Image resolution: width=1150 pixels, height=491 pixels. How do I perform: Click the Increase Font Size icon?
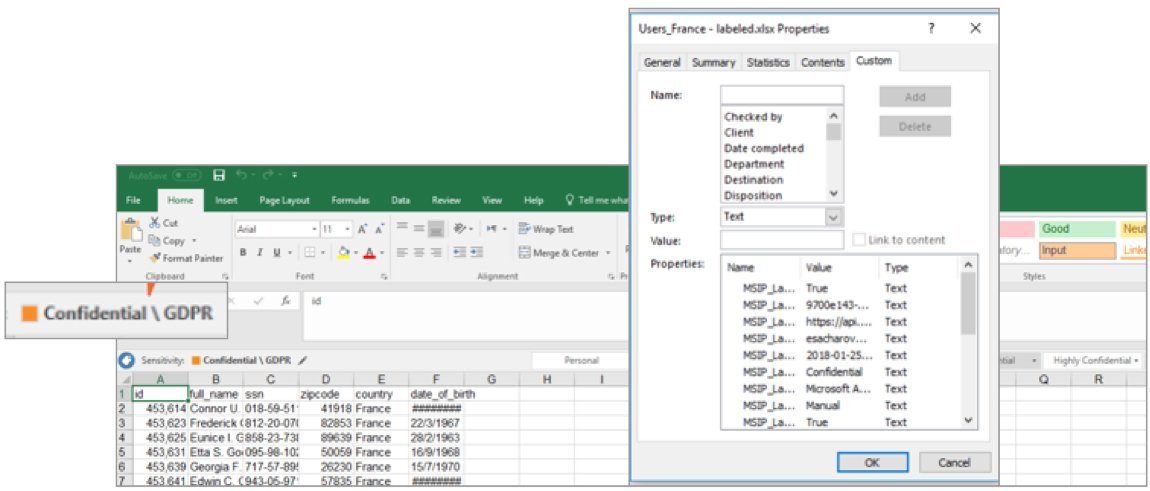(x=363, y=229)
